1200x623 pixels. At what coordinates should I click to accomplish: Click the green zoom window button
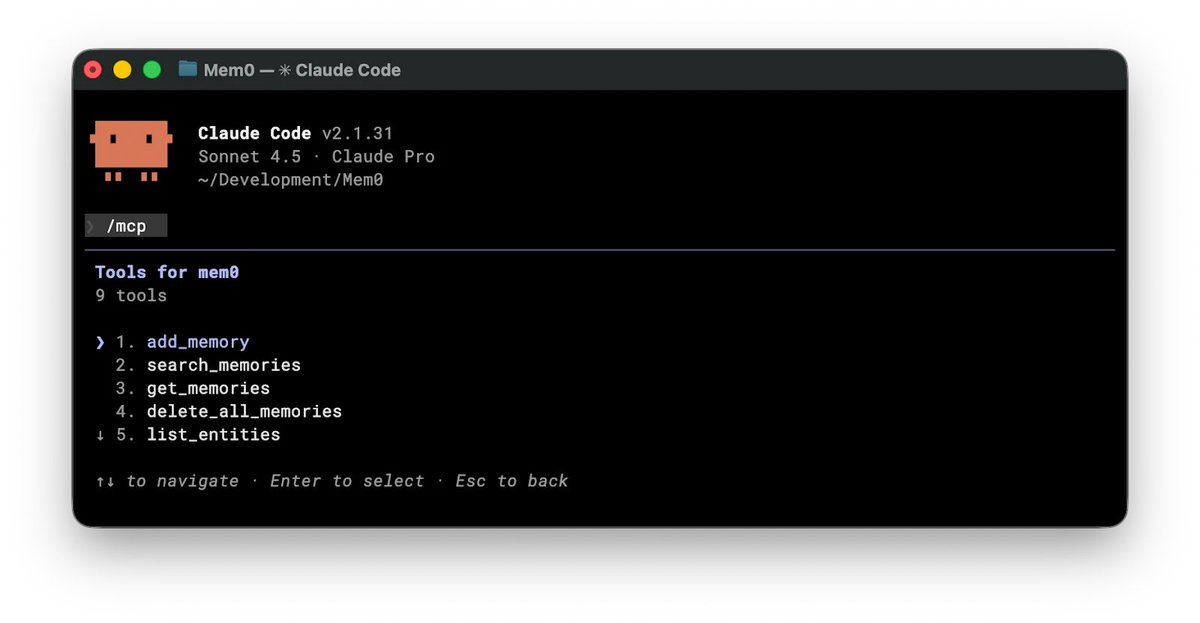point(152,69)
